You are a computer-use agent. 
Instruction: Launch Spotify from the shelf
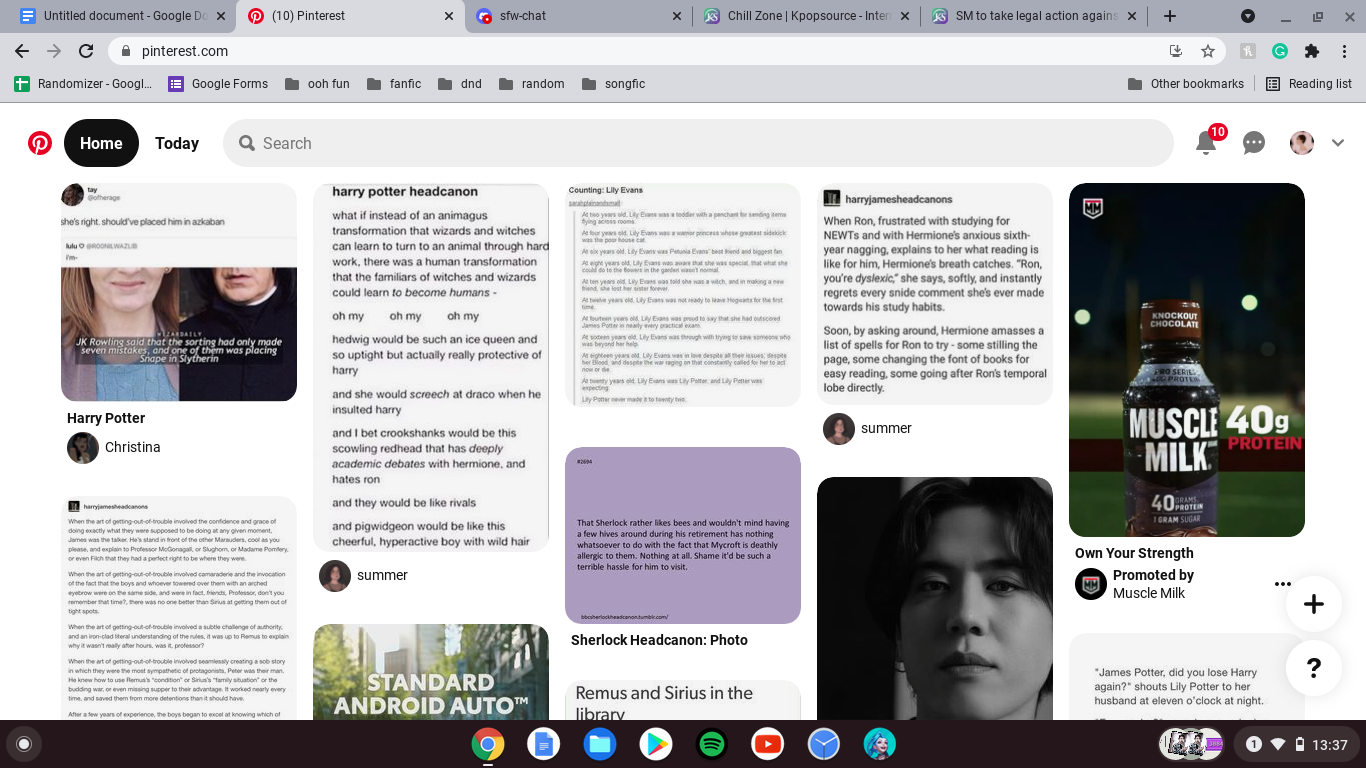point(712,744)
